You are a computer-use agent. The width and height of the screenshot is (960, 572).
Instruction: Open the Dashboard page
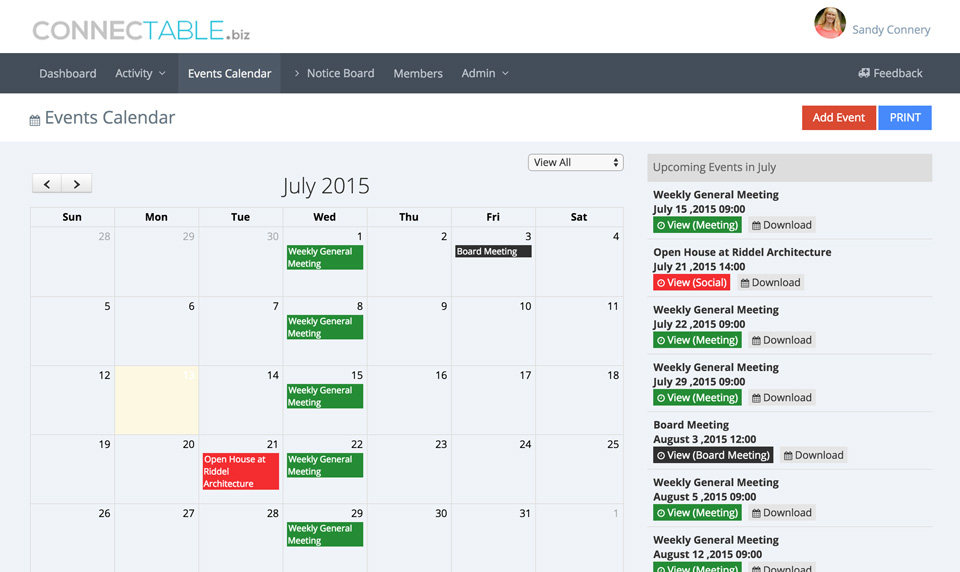[x=68, y=73]
